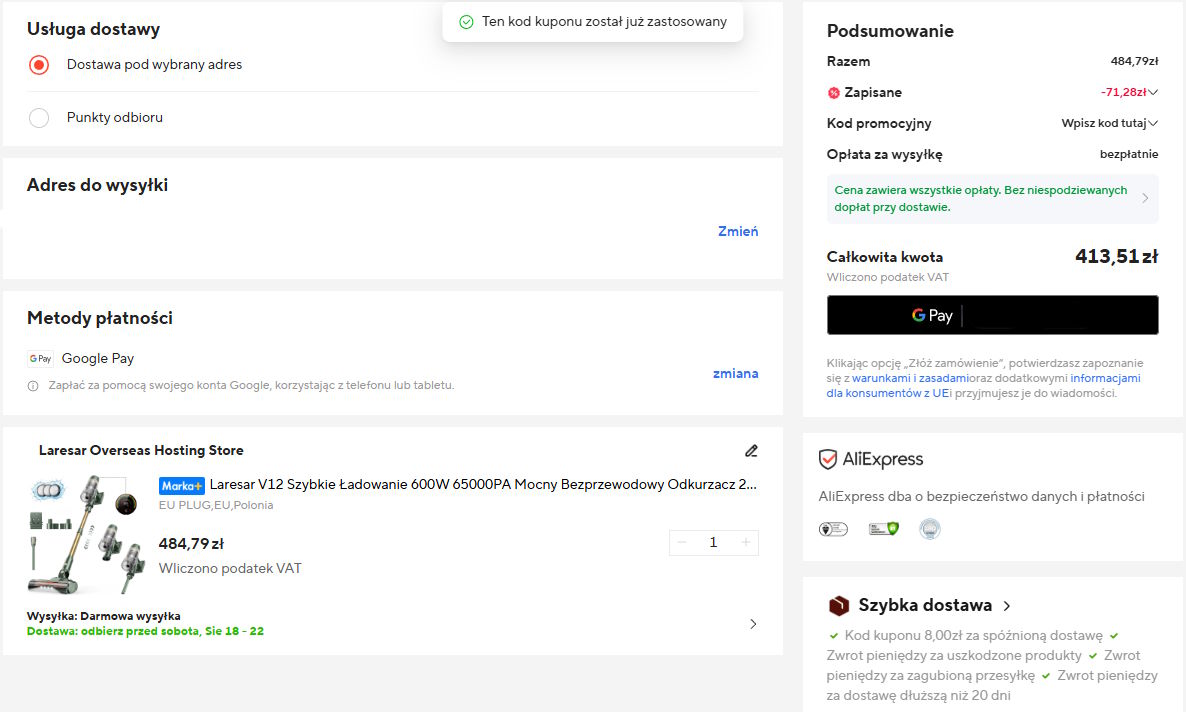Click the quantity field showing 1
Viewport: 1186px width, 712px height.
(713, 543)
